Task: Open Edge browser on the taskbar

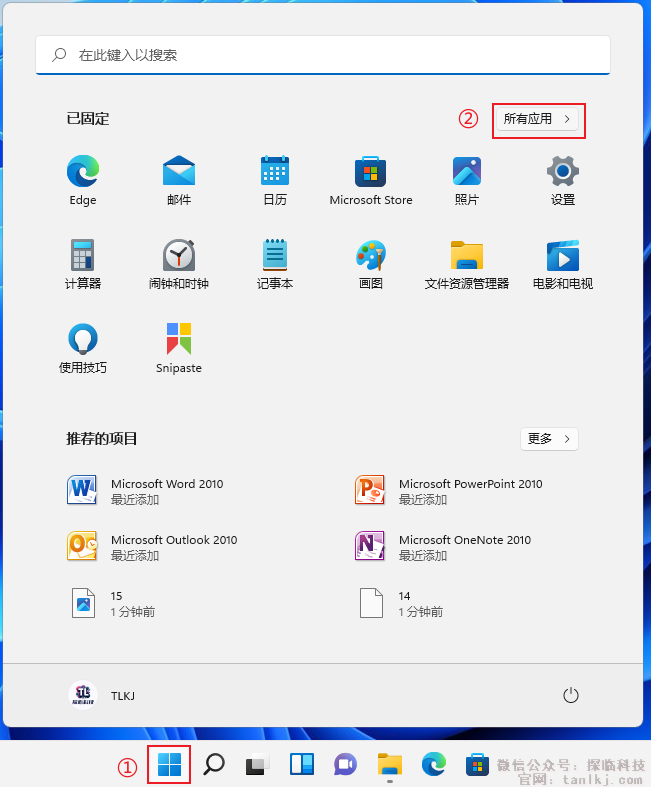Action: pos(434,764)
